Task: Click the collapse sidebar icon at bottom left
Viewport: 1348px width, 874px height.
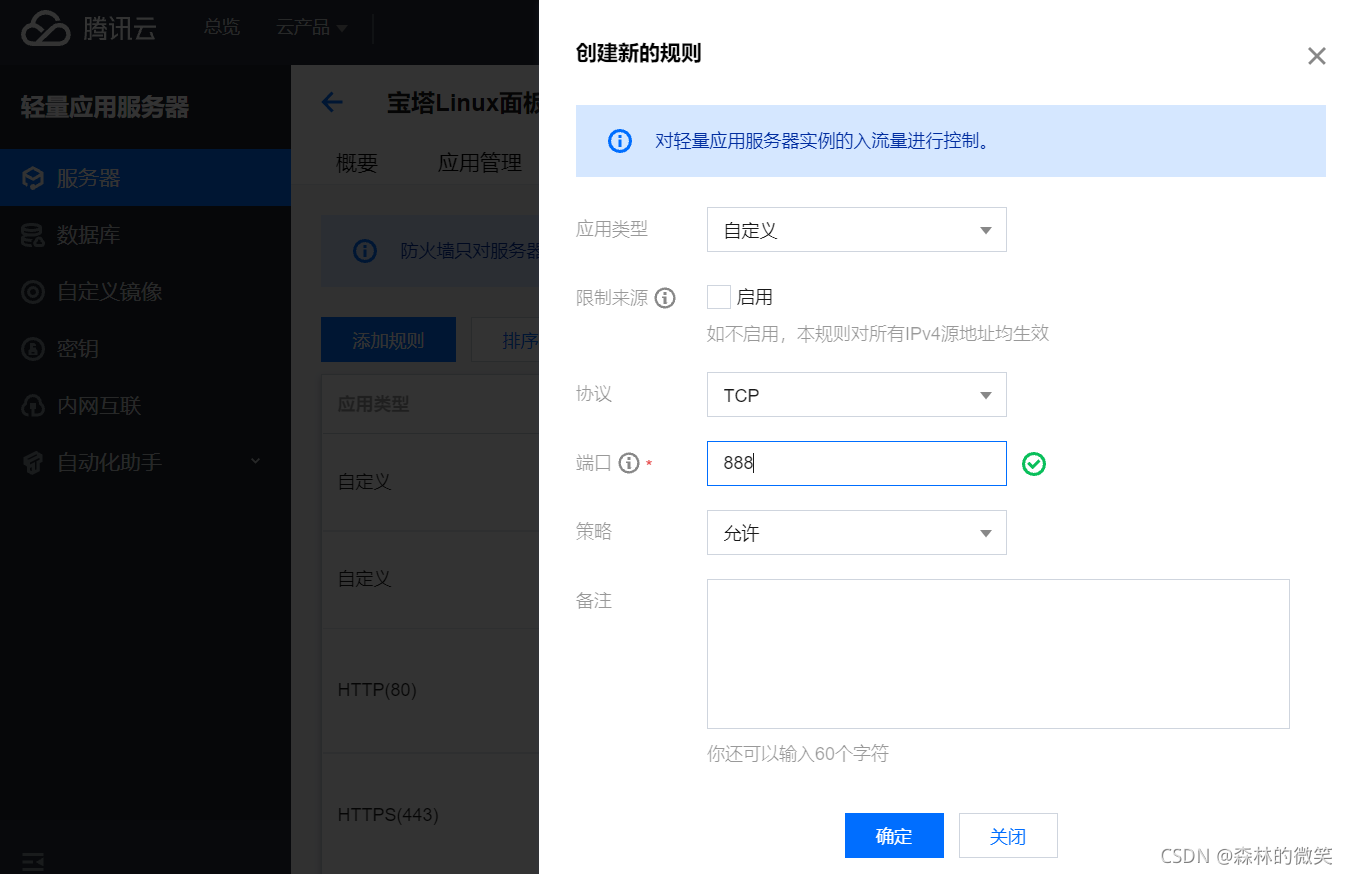Action: coord(33,860)
